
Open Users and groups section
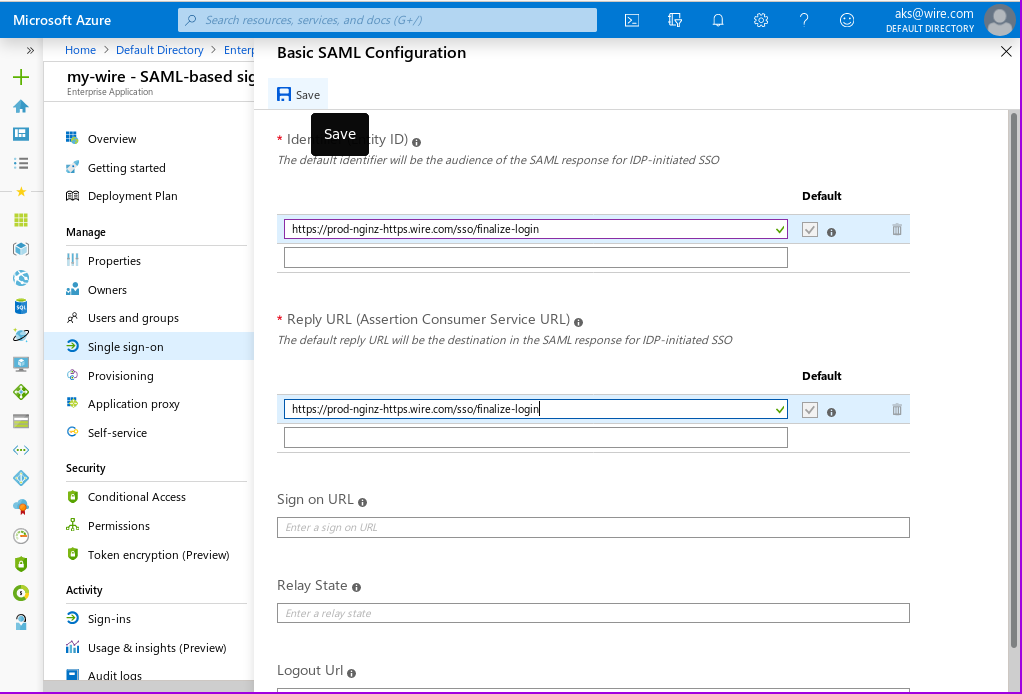pos(133,318)
